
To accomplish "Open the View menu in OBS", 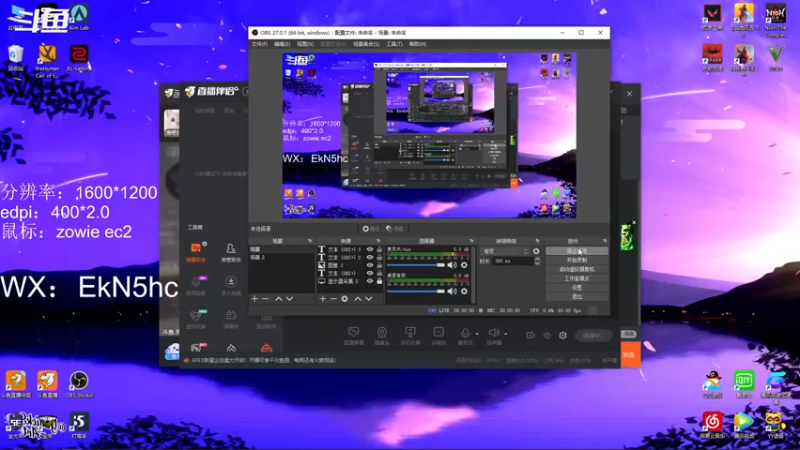I will tap(305, 44).
